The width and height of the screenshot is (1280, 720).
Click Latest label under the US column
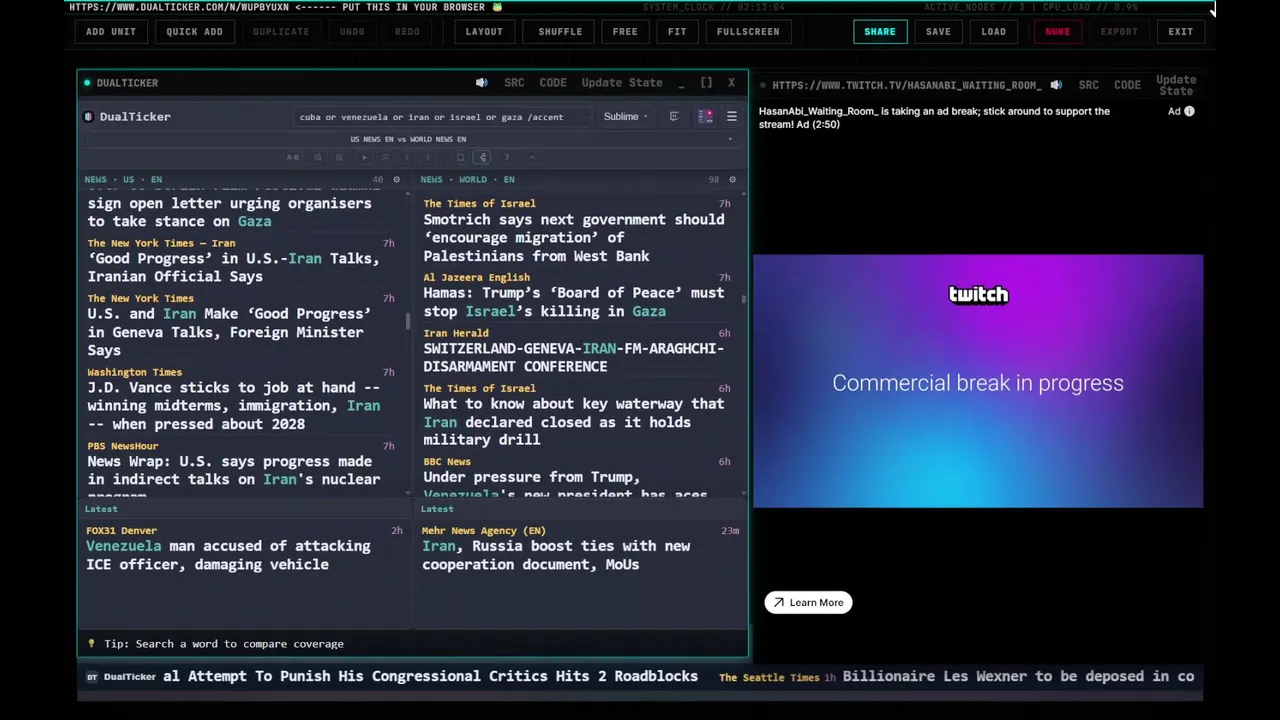101,509
